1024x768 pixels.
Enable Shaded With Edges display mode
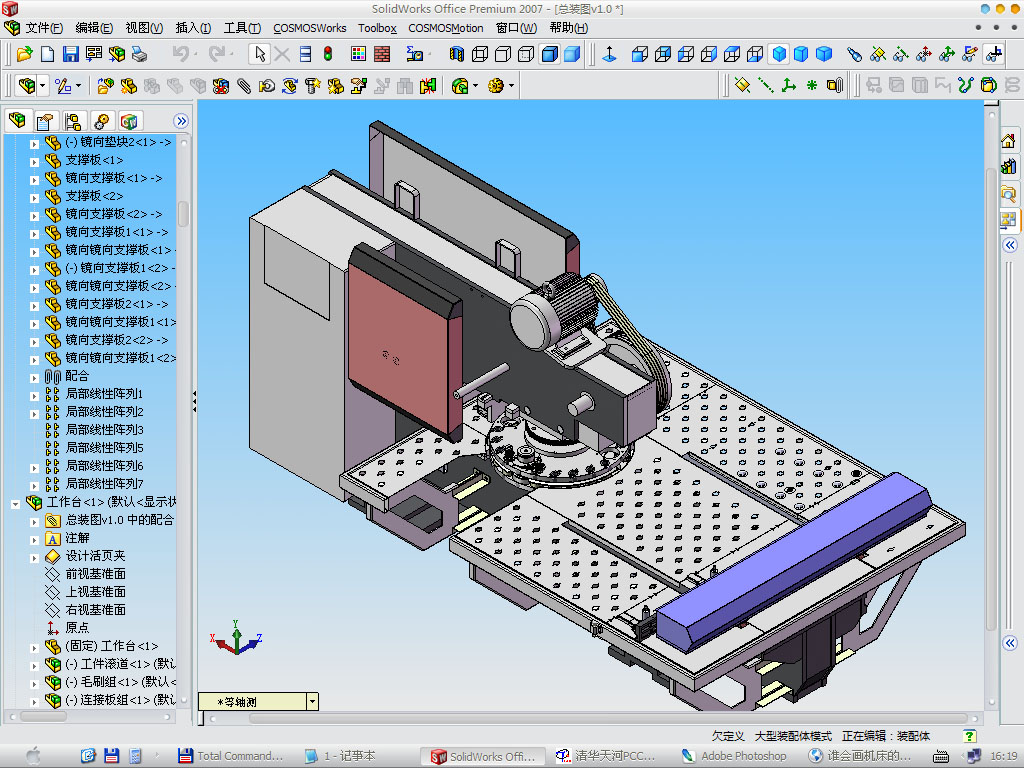pos(550,54)
